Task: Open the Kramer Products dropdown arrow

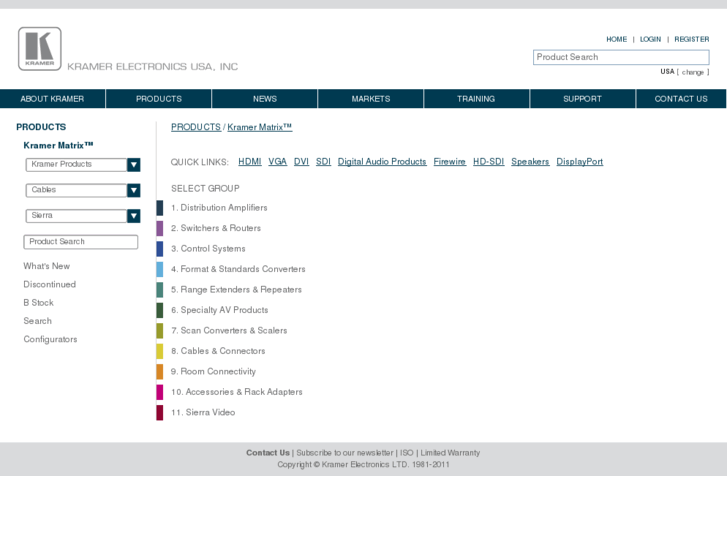Action: tap(134, 165)
